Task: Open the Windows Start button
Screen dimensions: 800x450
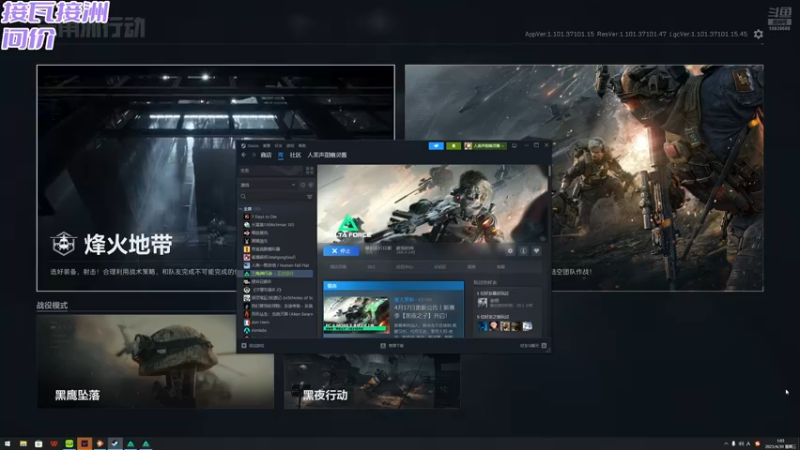Action: pos(7,444)
